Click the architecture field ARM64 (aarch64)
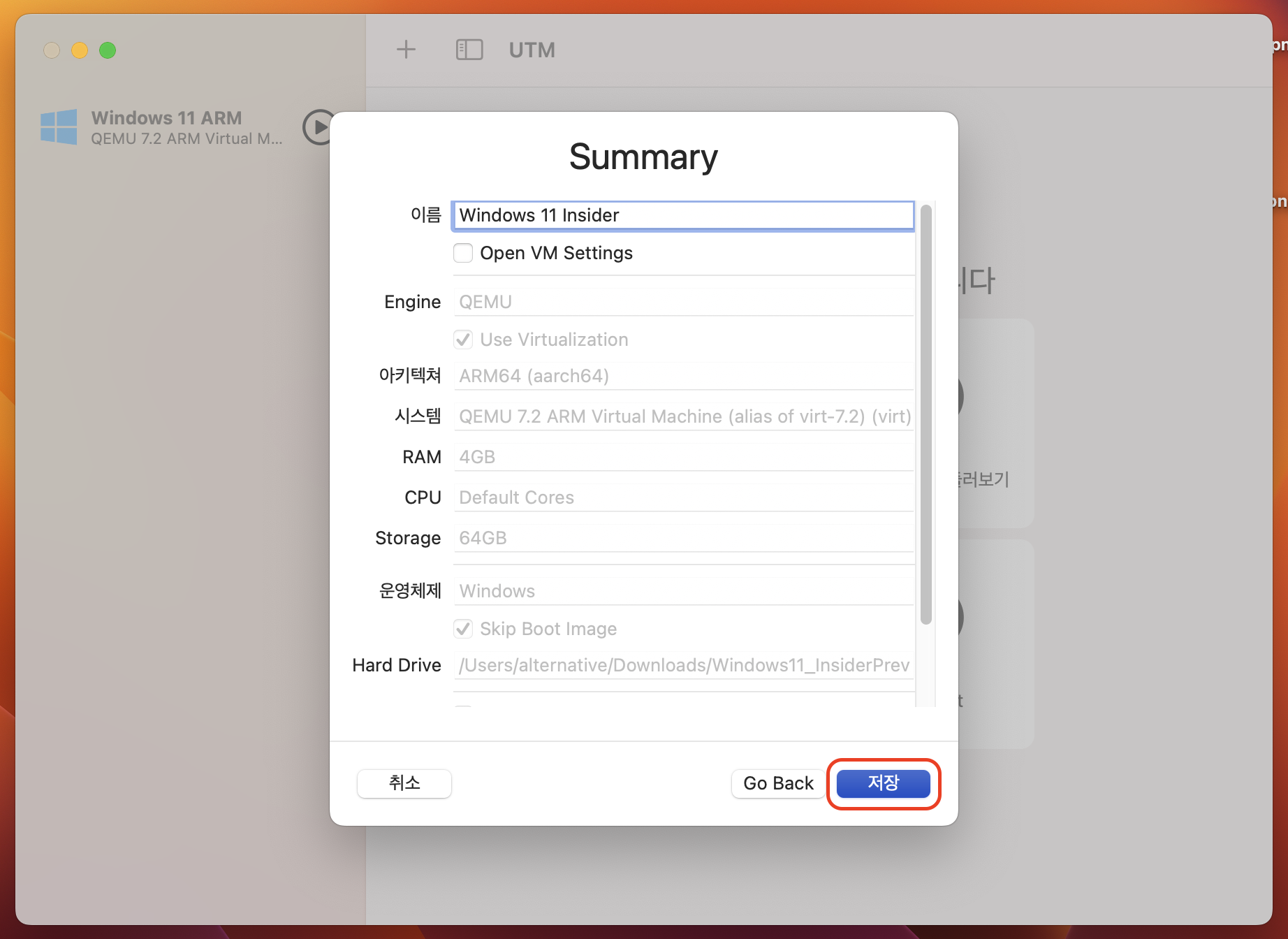This screenshot has height=939, width=1288. [x=684, y=376]
